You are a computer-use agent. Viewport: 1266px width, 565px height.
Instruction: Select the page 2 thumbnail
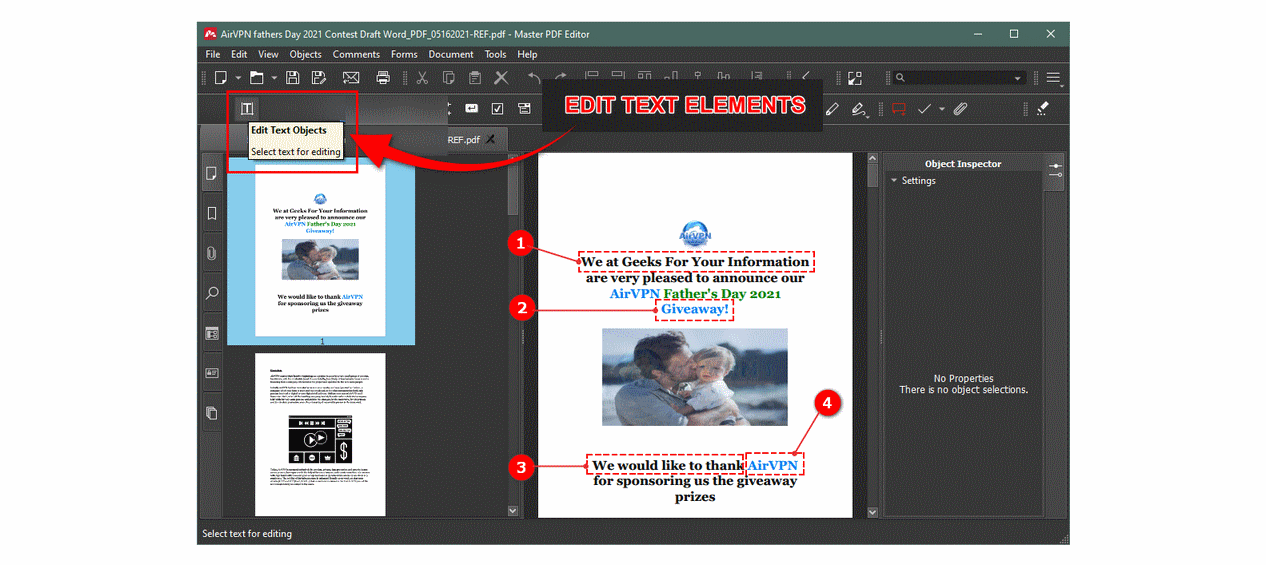point(320,434)
